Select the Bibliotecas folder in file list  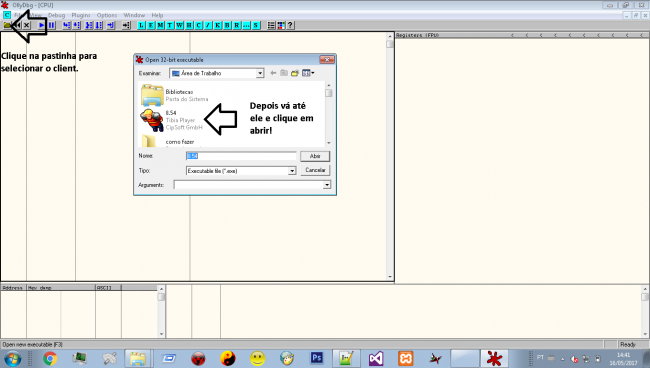pos(175,95)
